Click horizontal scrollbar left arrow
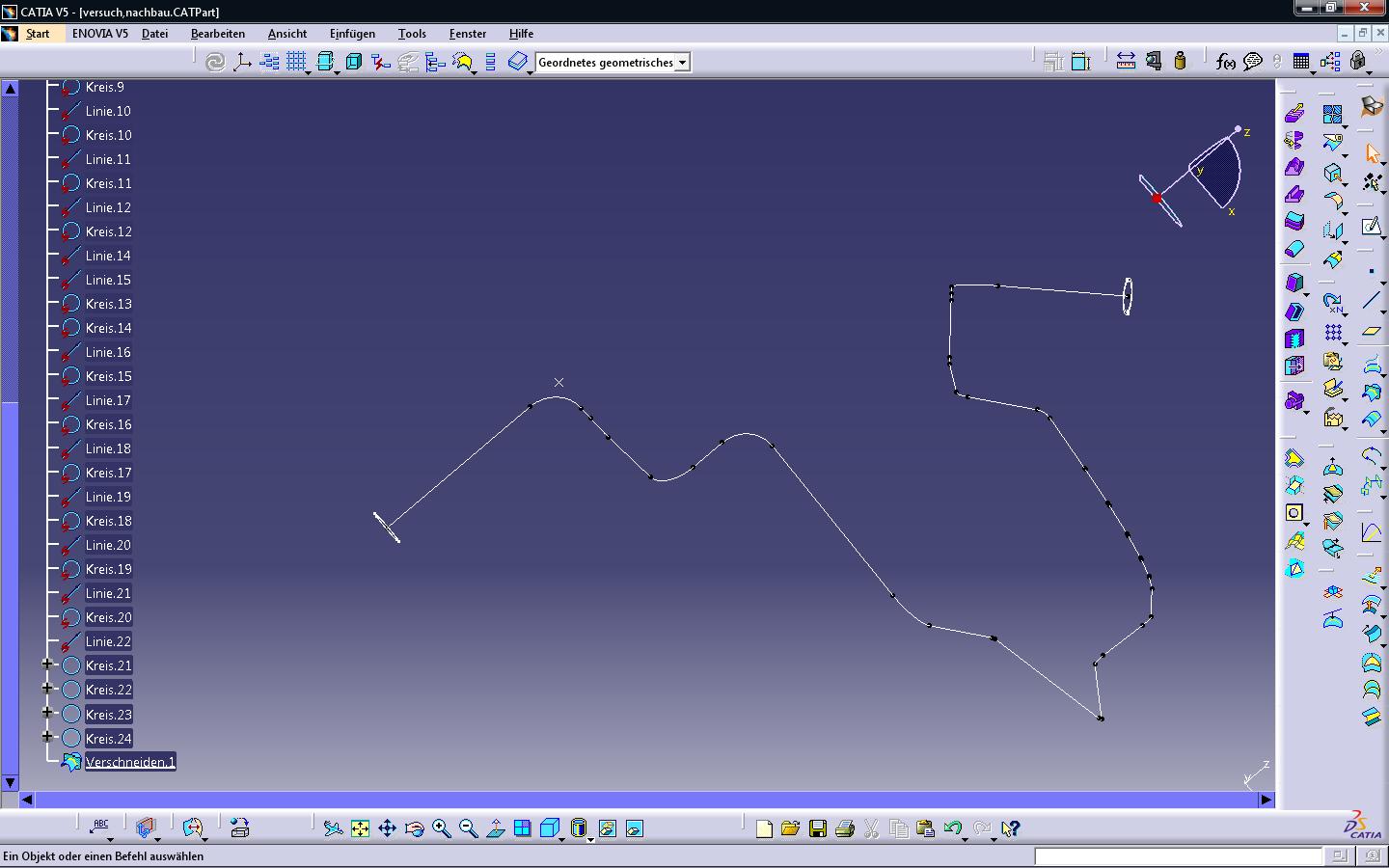The width and height of the screenshot is (1389, 868). point(27,800)
